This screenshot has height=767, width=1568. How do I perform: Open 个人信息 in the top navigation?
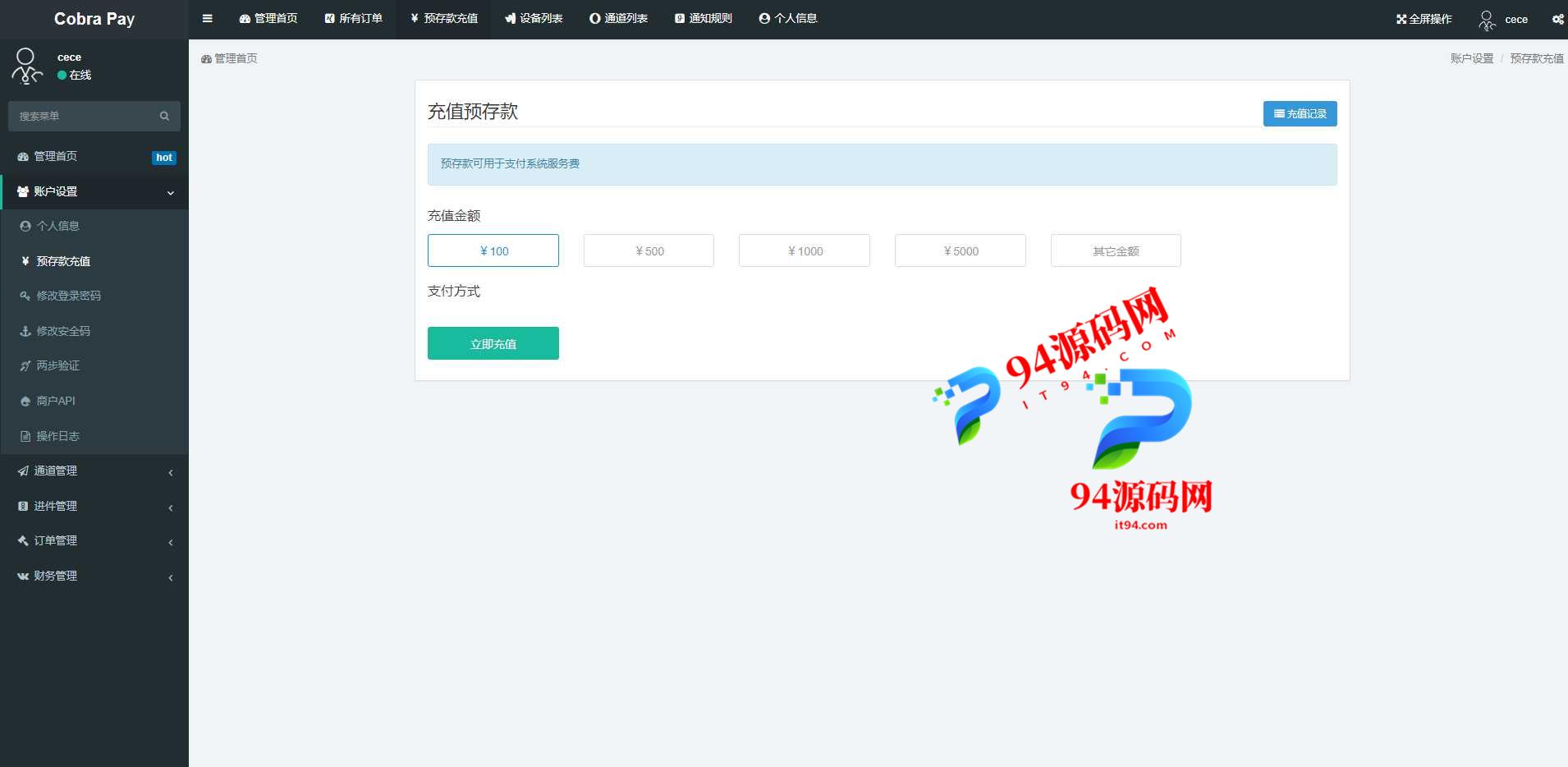click(x=788, y=19)
